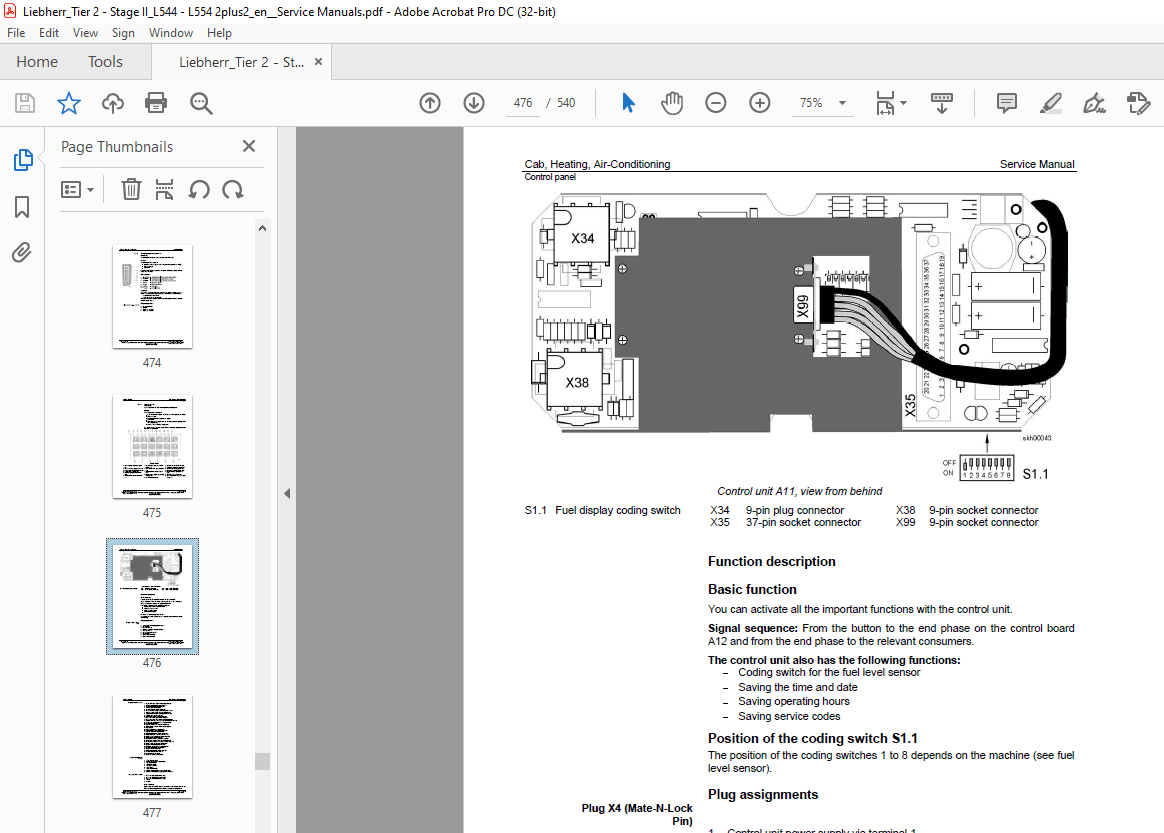Switch to the Home tab
This screenshot has height=833, width=1164.
point(37,62)
